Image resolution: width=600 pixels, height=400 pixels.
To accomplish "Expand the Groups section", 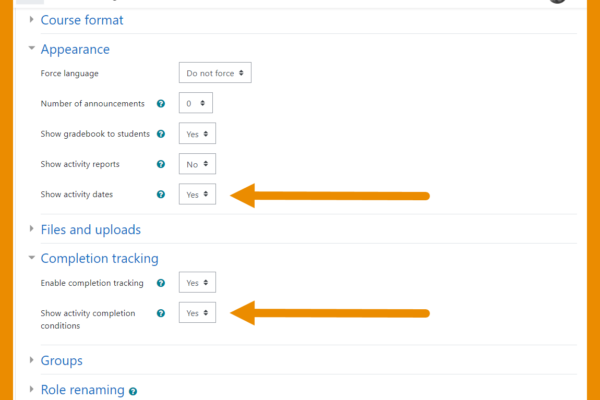I will click(62, 361).
